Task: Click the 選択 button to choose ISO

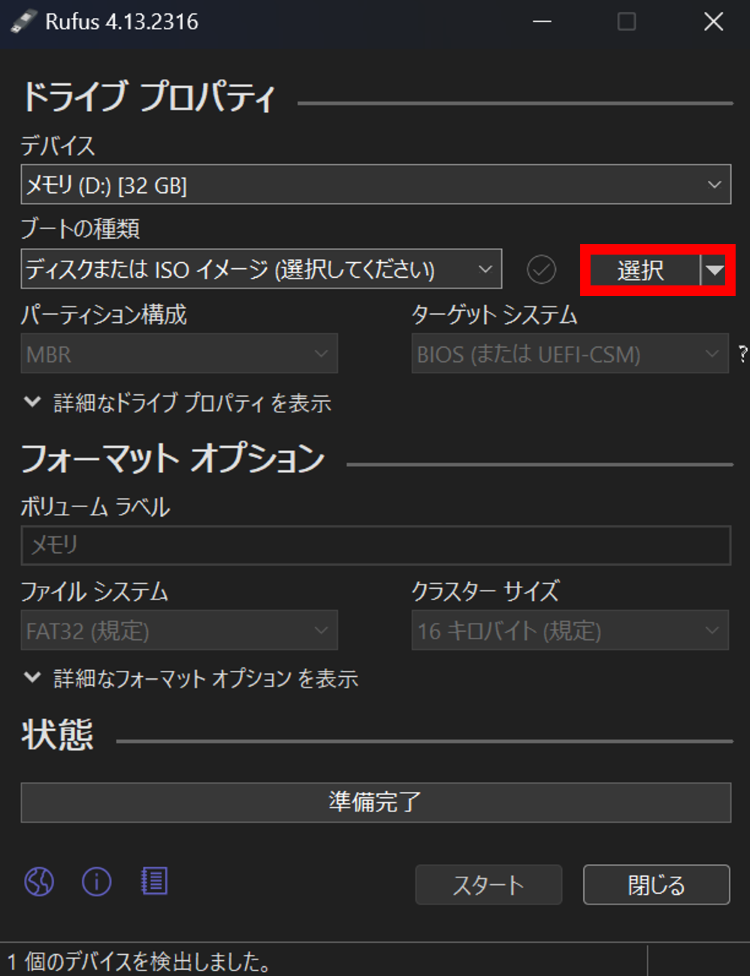Action: pos(645,270)
